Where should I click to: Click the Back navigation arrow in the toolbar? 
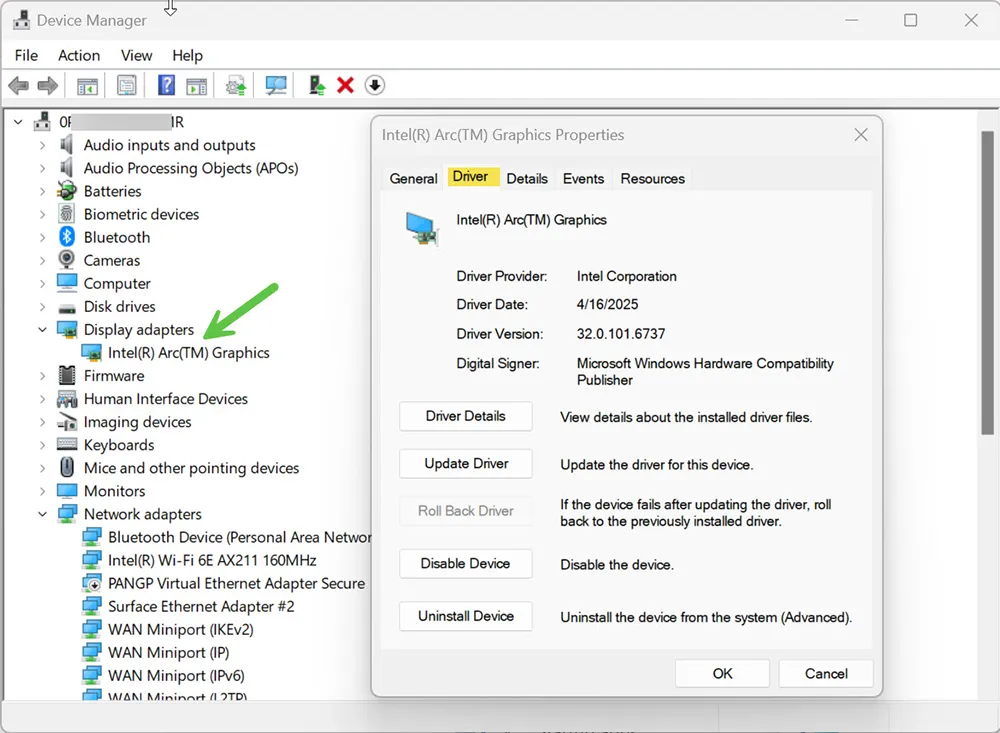point(18,85)
